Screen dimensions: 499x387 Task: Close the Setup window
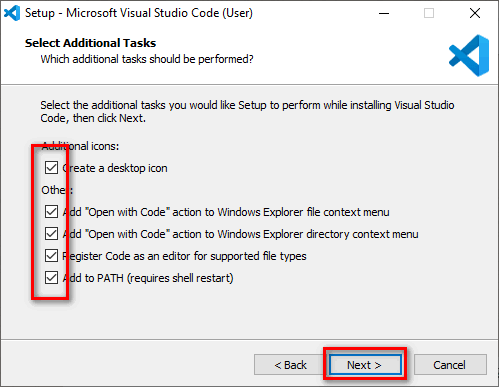coord(475,13)
